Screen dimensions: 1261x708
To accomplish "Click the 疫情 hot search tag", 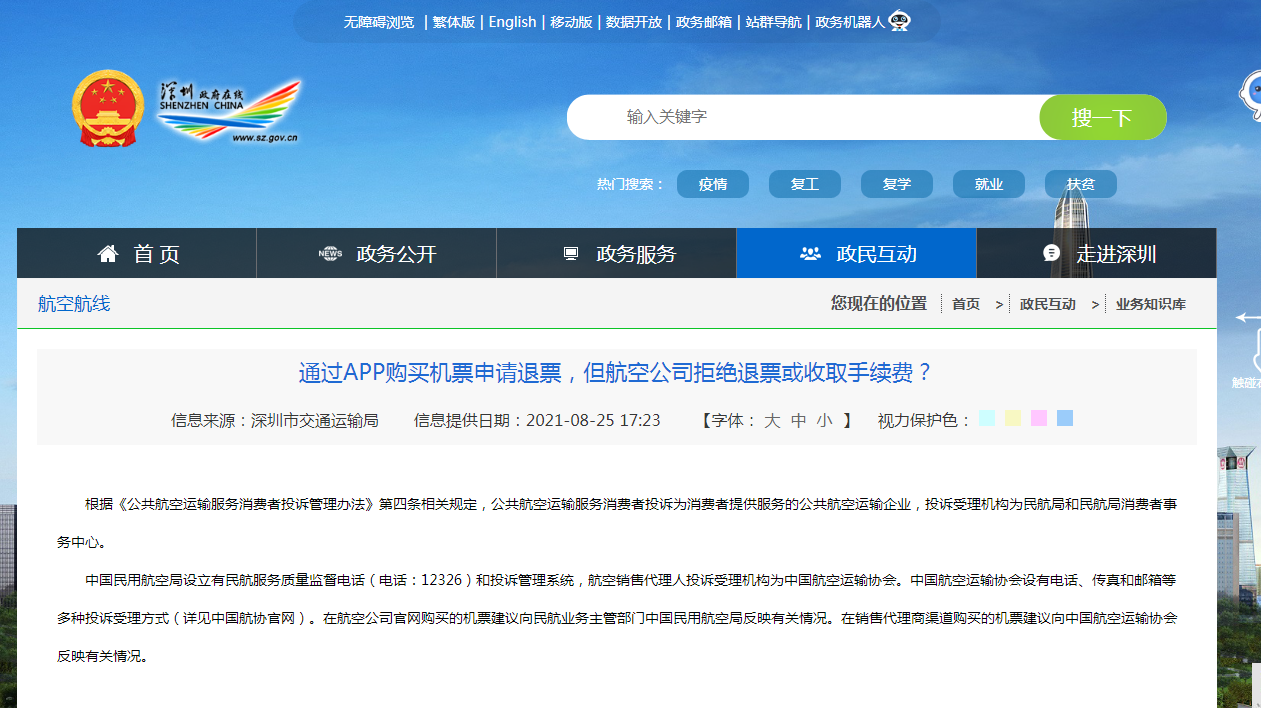I will pos(713,184).
